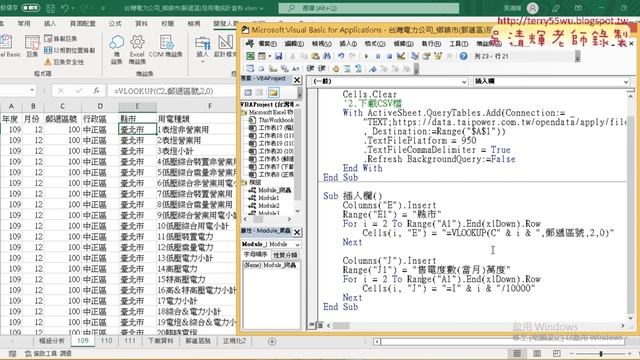The image size is (640, 360).
Task: Adjust the Excel zoom slider
Action: [601, 353]
